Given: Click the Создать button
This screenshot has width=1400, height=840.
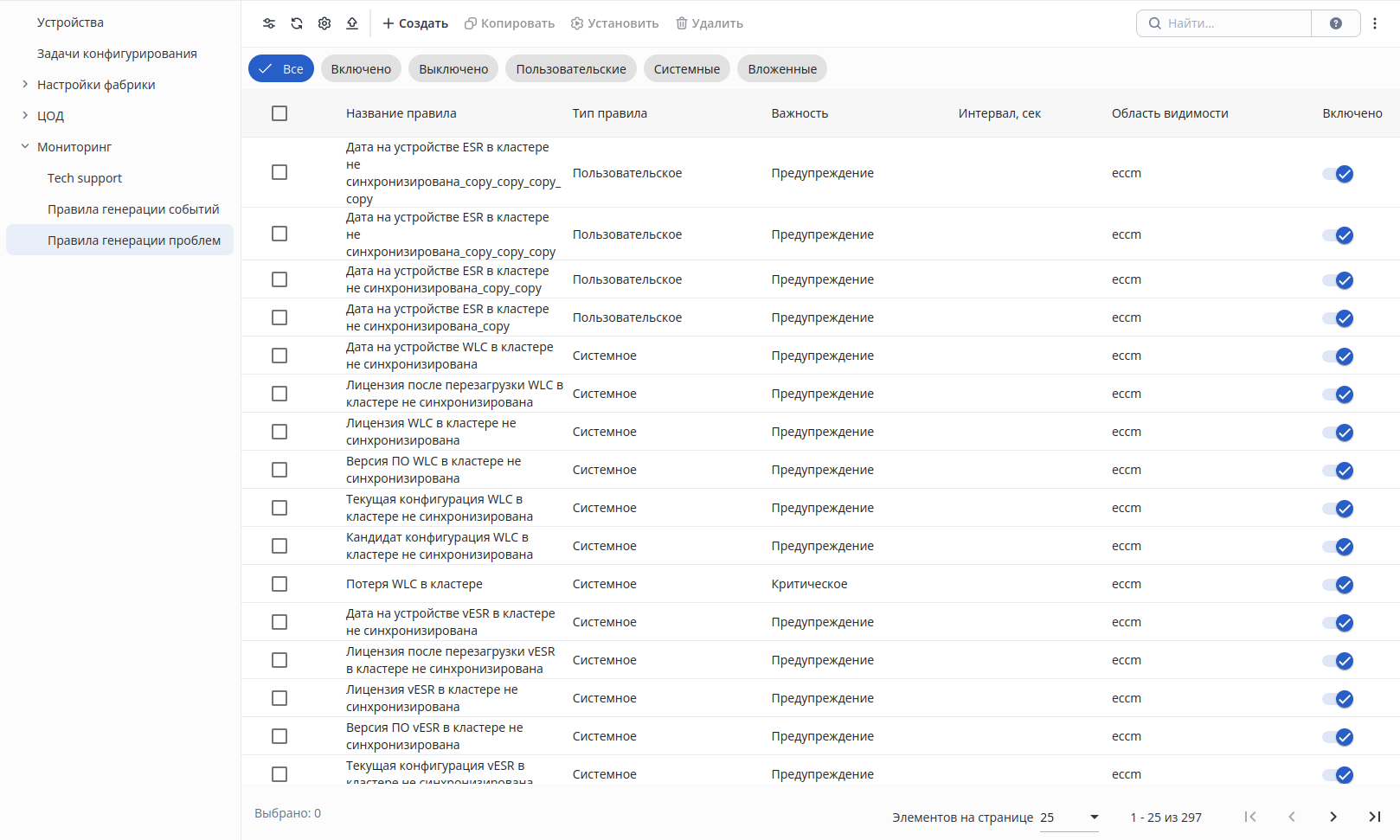Looking at the screenshot, I should [415, 23].
